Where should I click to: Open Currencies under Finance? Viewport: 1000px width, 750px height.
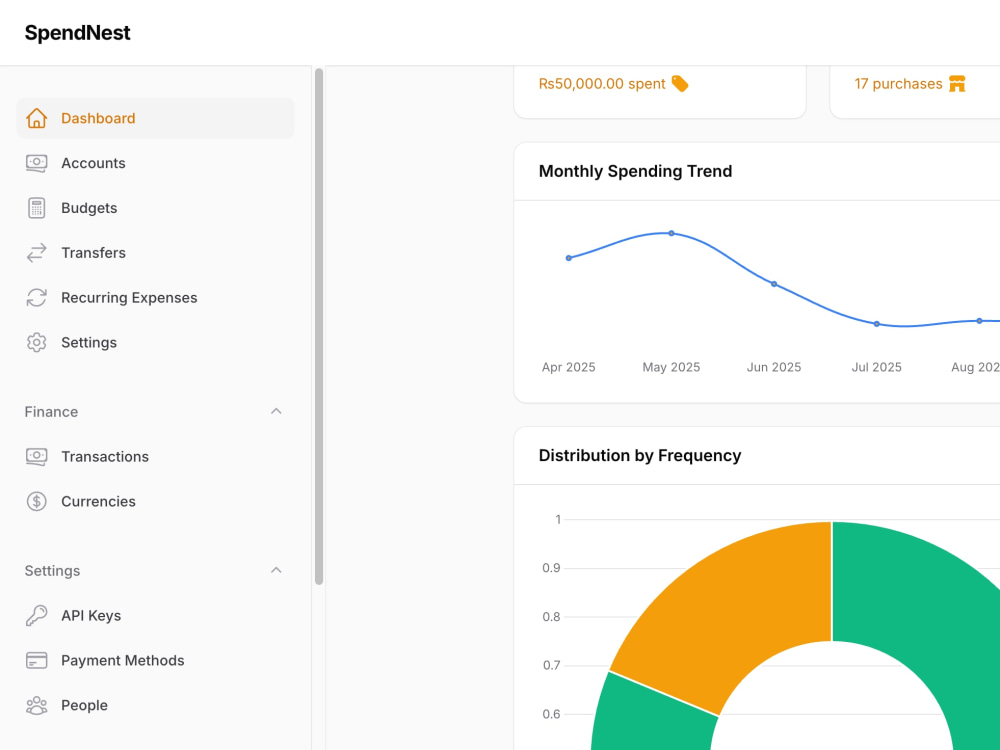155,501
